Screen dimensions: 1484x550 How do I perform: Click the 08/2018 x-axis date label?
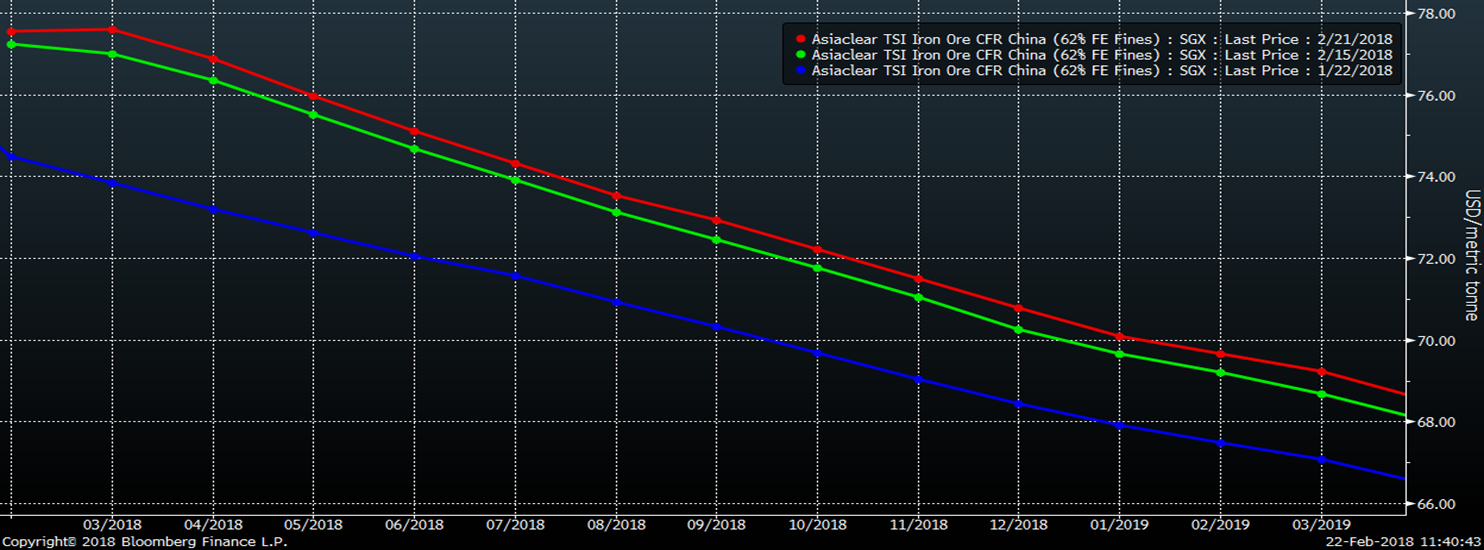click(x=615, y=523)
